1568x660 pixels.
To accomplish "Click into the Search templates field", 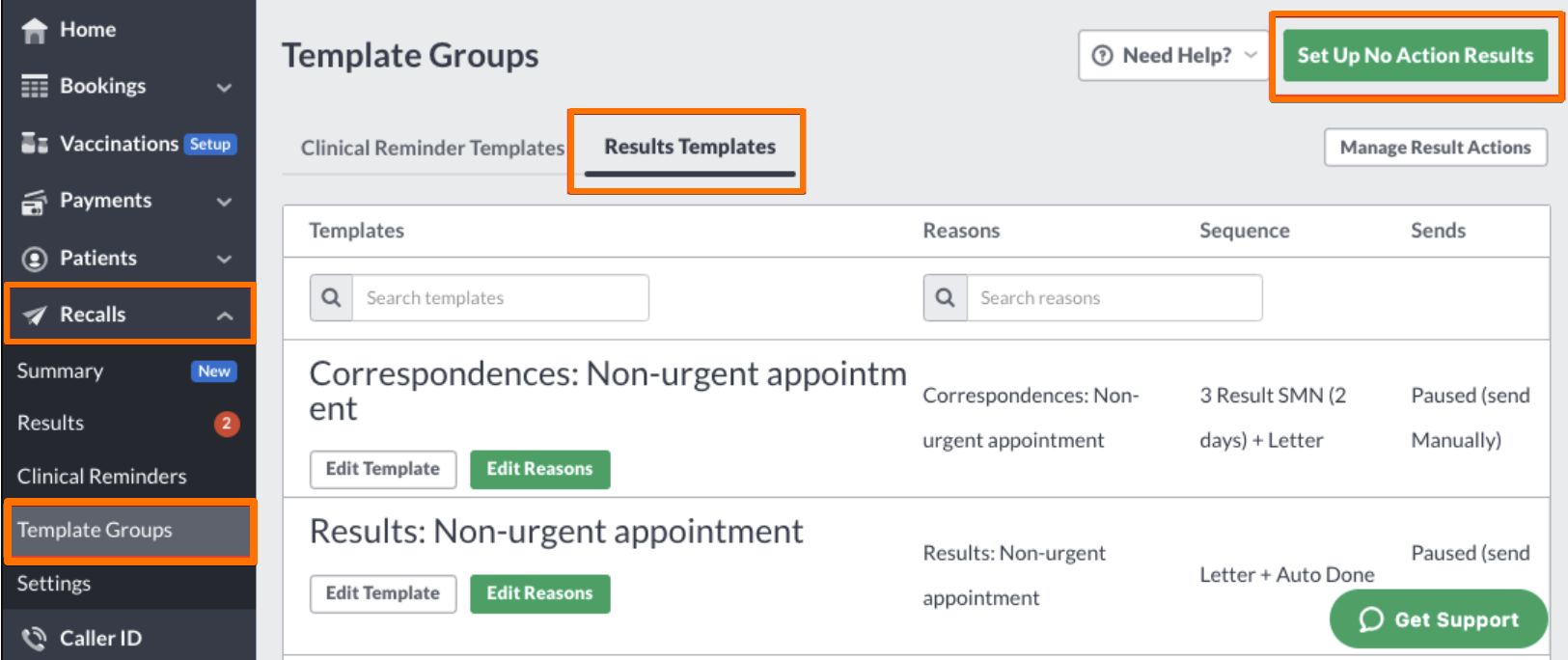I will coord(500,297).
